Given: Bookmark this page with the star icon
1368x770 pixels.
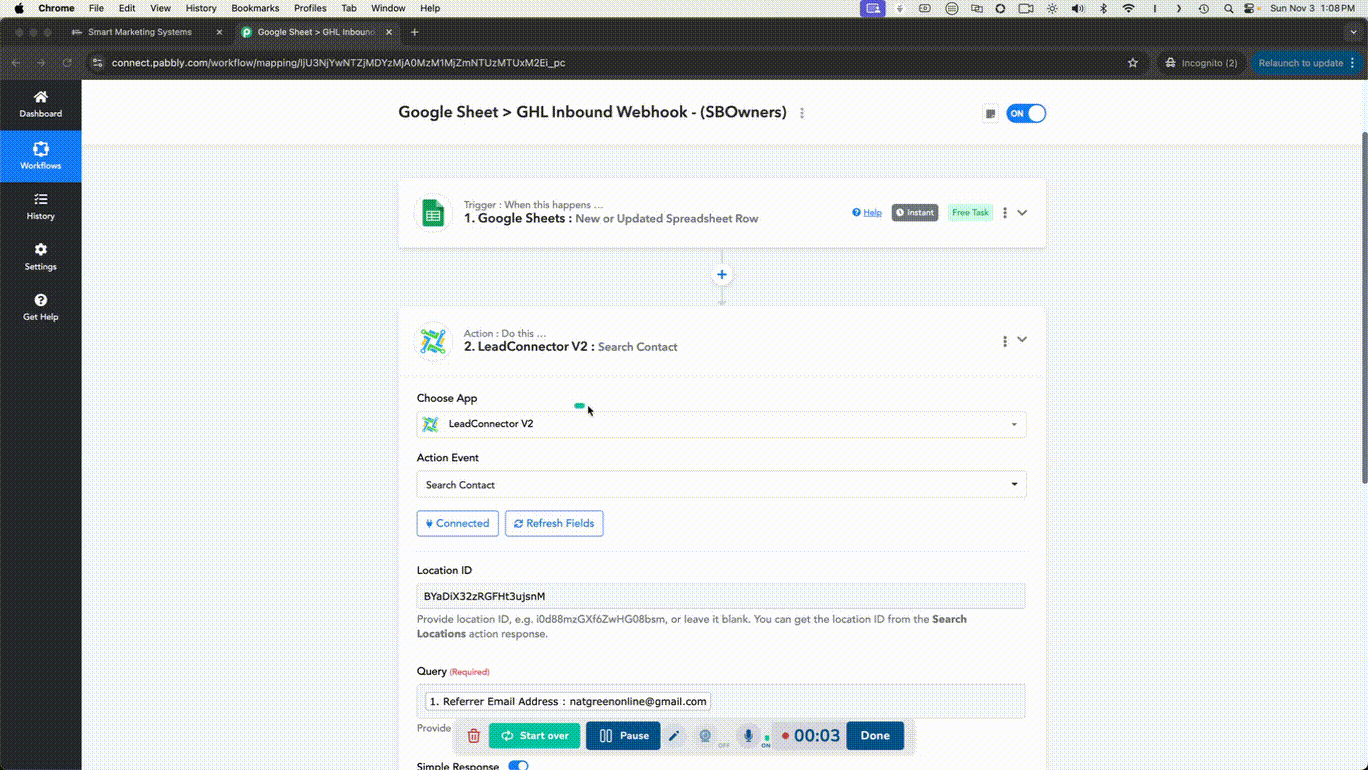Looking at the screenshot, I should 1133,63.
